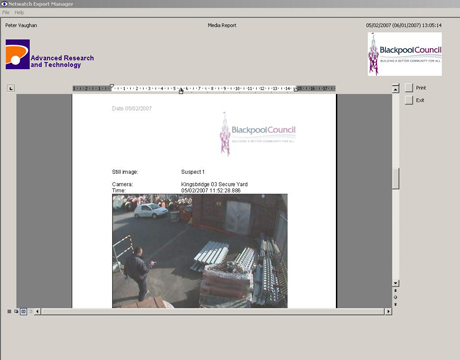460x360 pixels.
Task: Click the tab-stop selector left of ruler
Action: coord(11,88)
